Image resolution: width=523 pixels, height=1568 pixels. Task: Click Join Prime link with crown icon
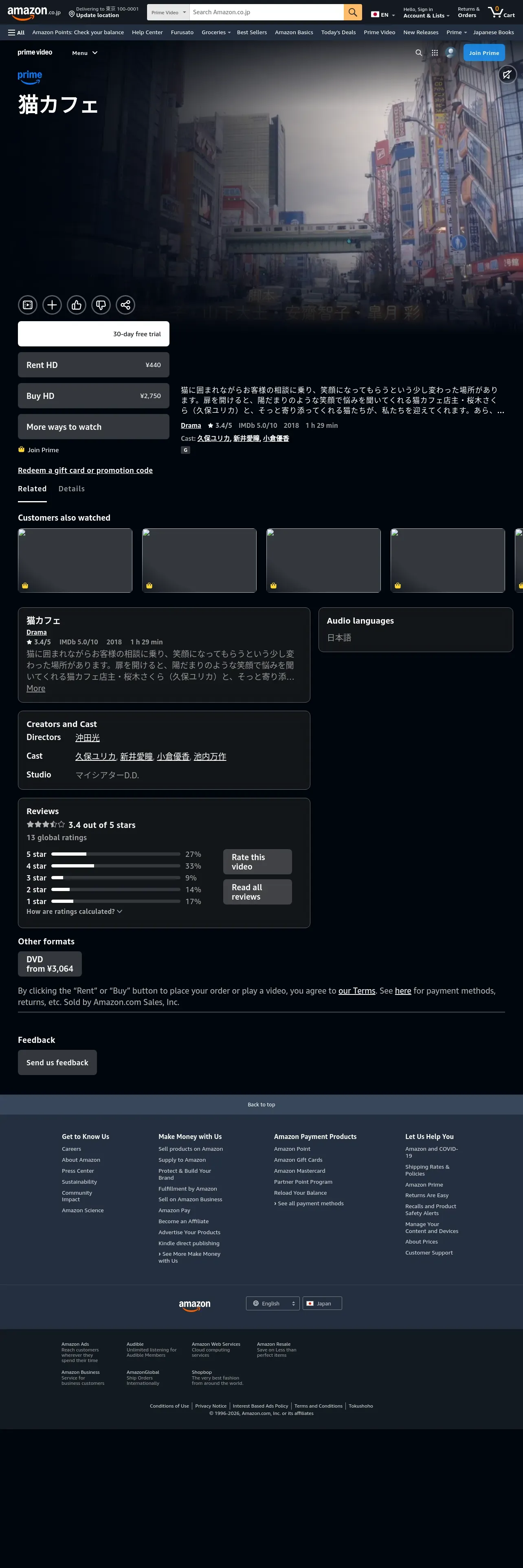[38, 450]
